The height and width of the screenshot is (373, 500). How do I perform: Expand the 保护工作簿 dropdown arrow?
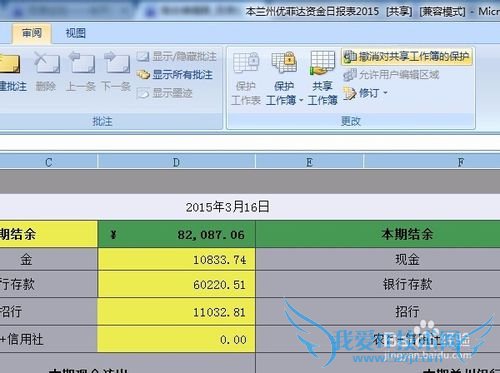pyautogui.click(x=301, y=100)
